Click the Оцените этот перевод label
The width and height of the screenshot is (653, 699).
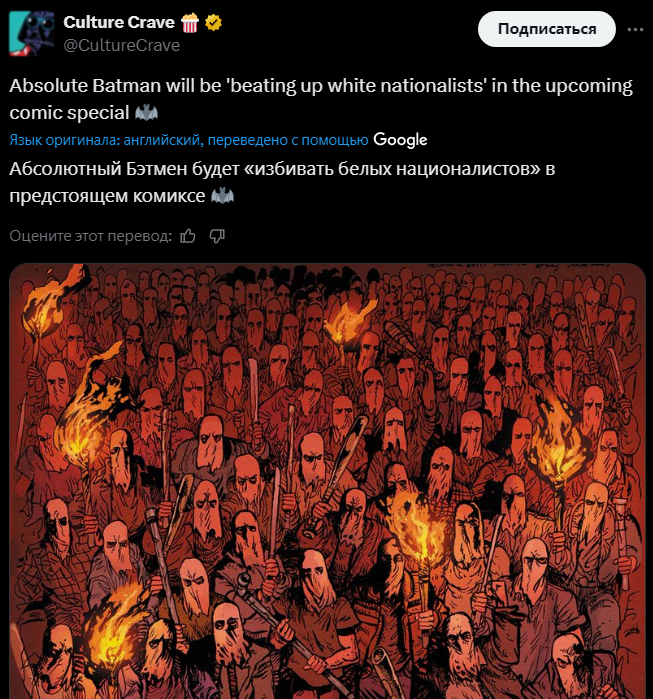click(x=90, y=236)
